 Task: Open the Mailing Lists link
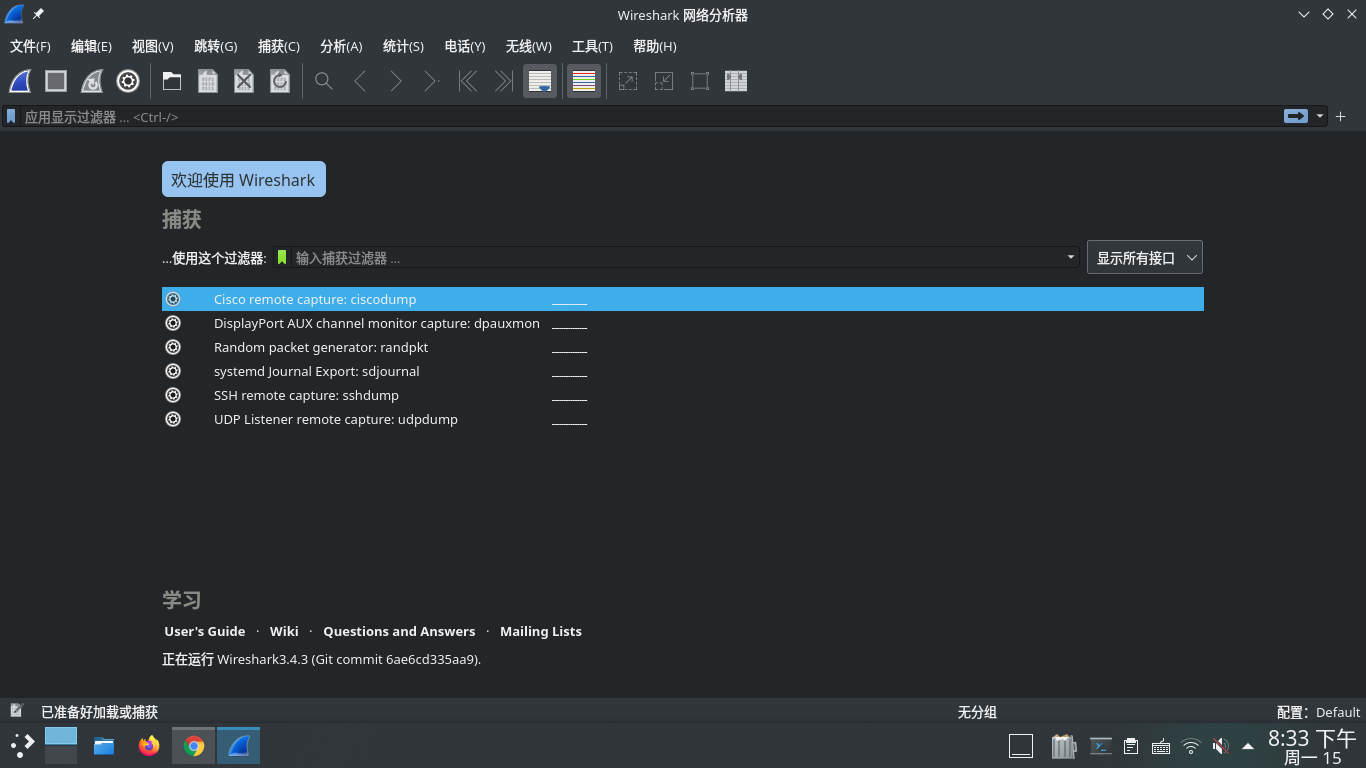(x=540, y=631)
